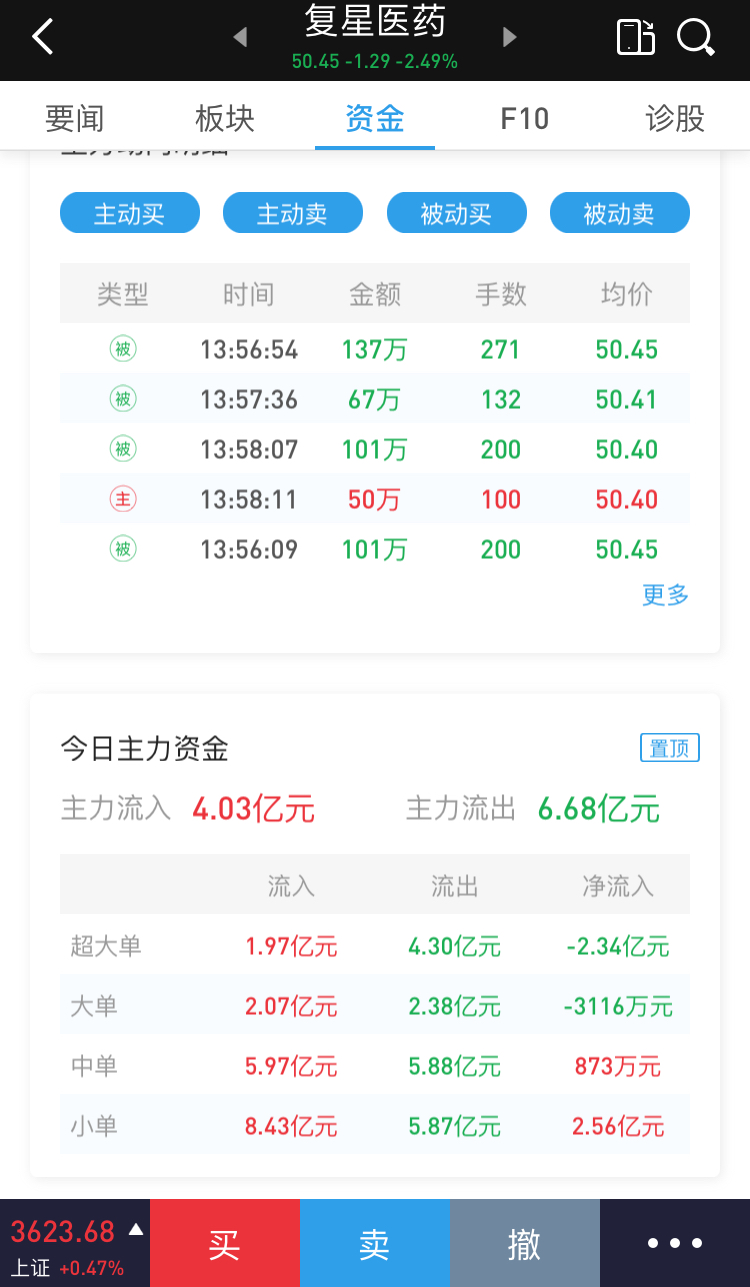Select 超大单 net flow -2.34亿元
Image resolution: width=750 pixels, height=1287 pixels.
pos(618,946)
